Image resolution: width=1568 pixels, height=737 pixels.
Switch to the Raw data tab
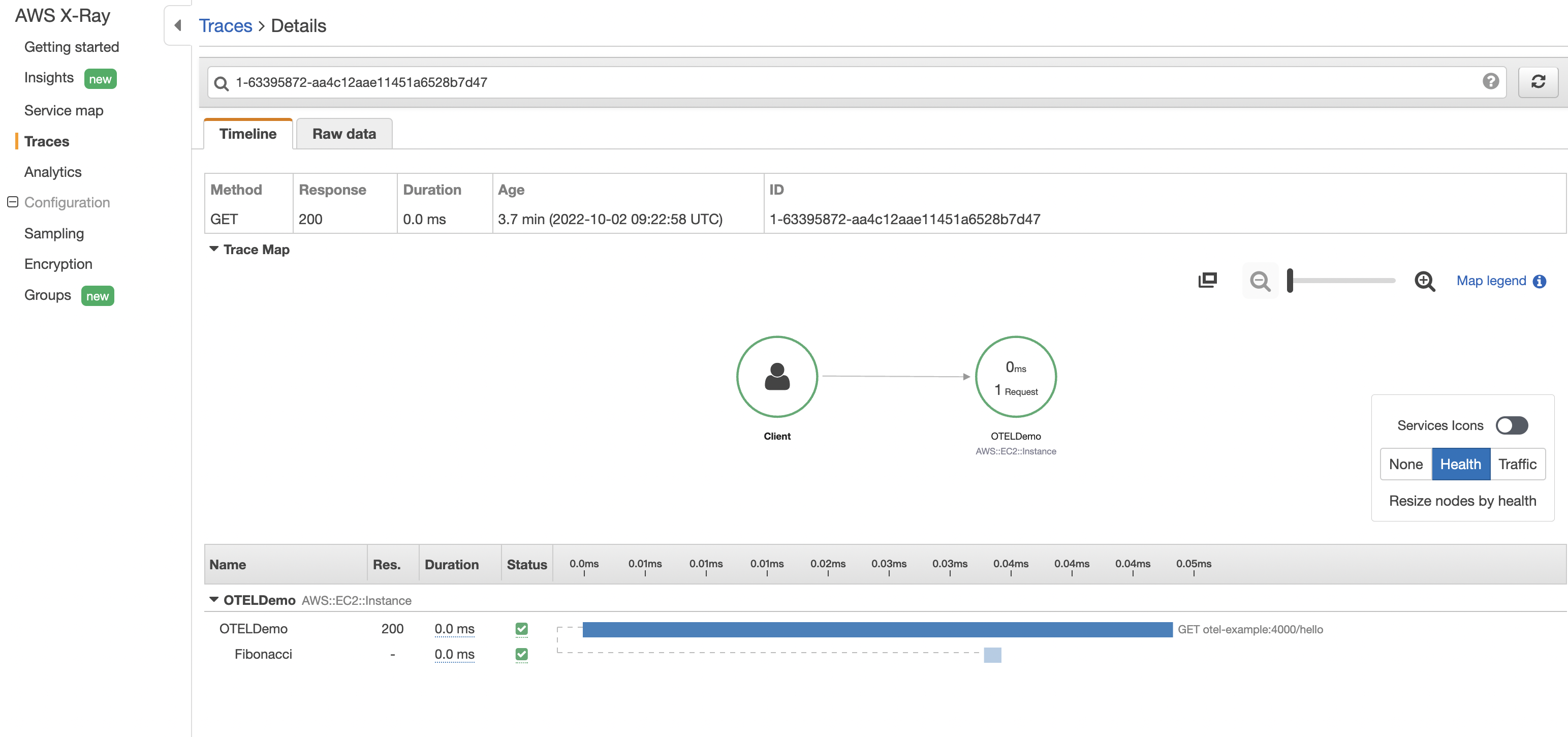tap(344, 134)
